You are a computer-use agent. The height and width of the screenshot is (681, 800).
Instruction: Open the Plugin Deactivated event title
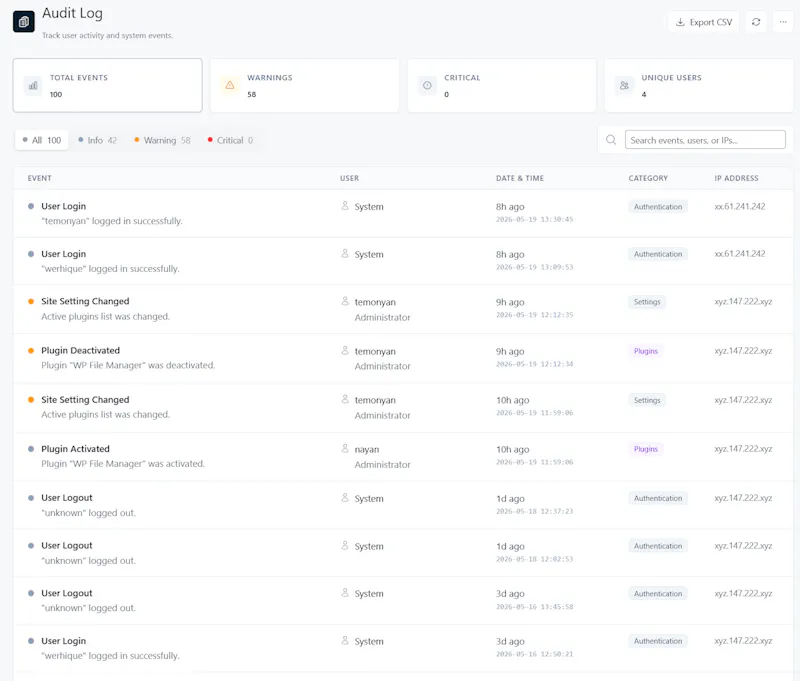click(x=81, y=350)
